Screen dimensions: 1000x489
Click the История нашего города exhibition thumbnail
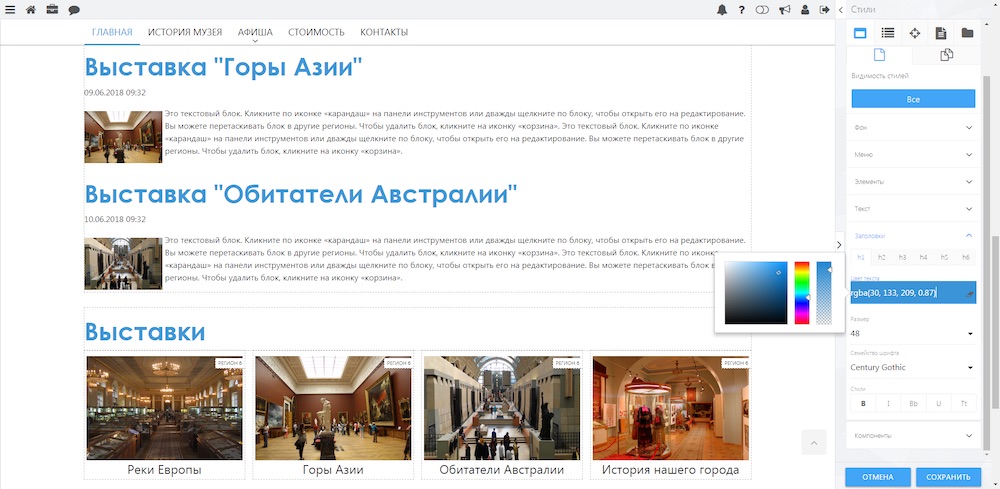[x=671, y=408]
